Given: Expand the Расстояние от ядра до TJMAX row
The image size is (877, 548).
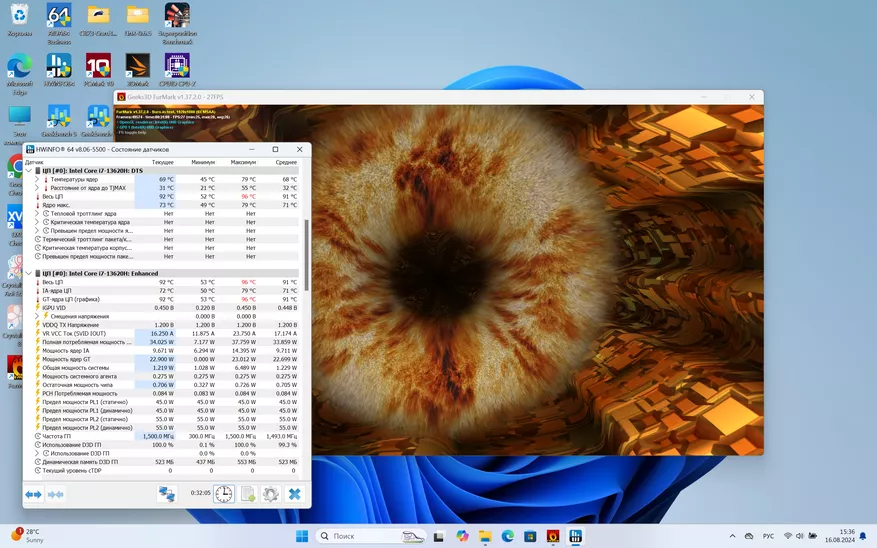Looking at the screenshot, I should tap(37, 188).
